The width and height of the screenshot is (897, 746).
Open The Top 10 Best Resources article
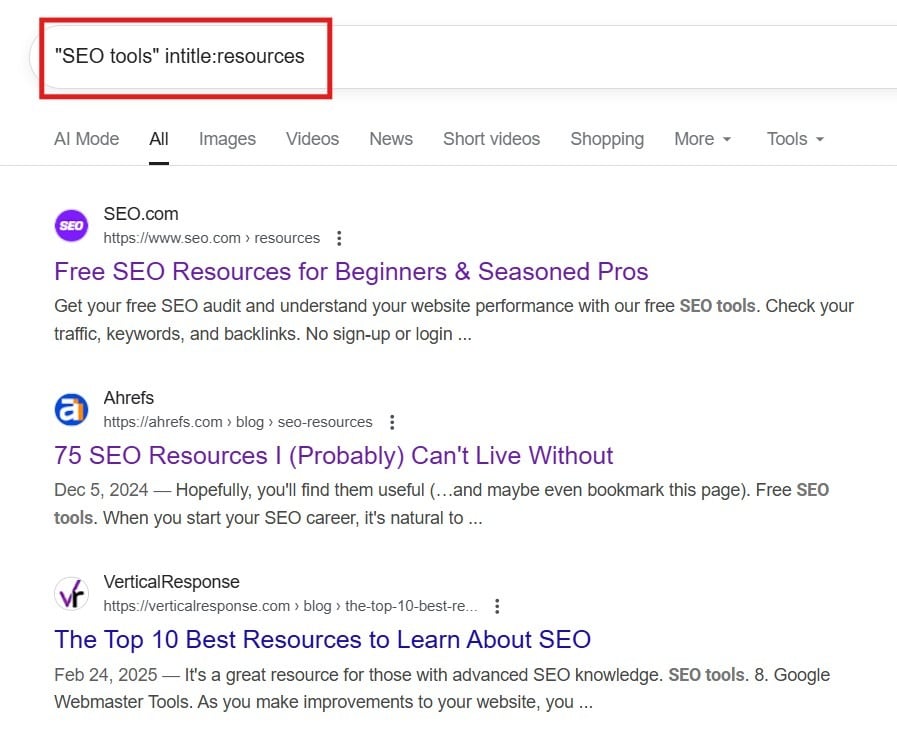pyautogui.click(x=322, y=639)
